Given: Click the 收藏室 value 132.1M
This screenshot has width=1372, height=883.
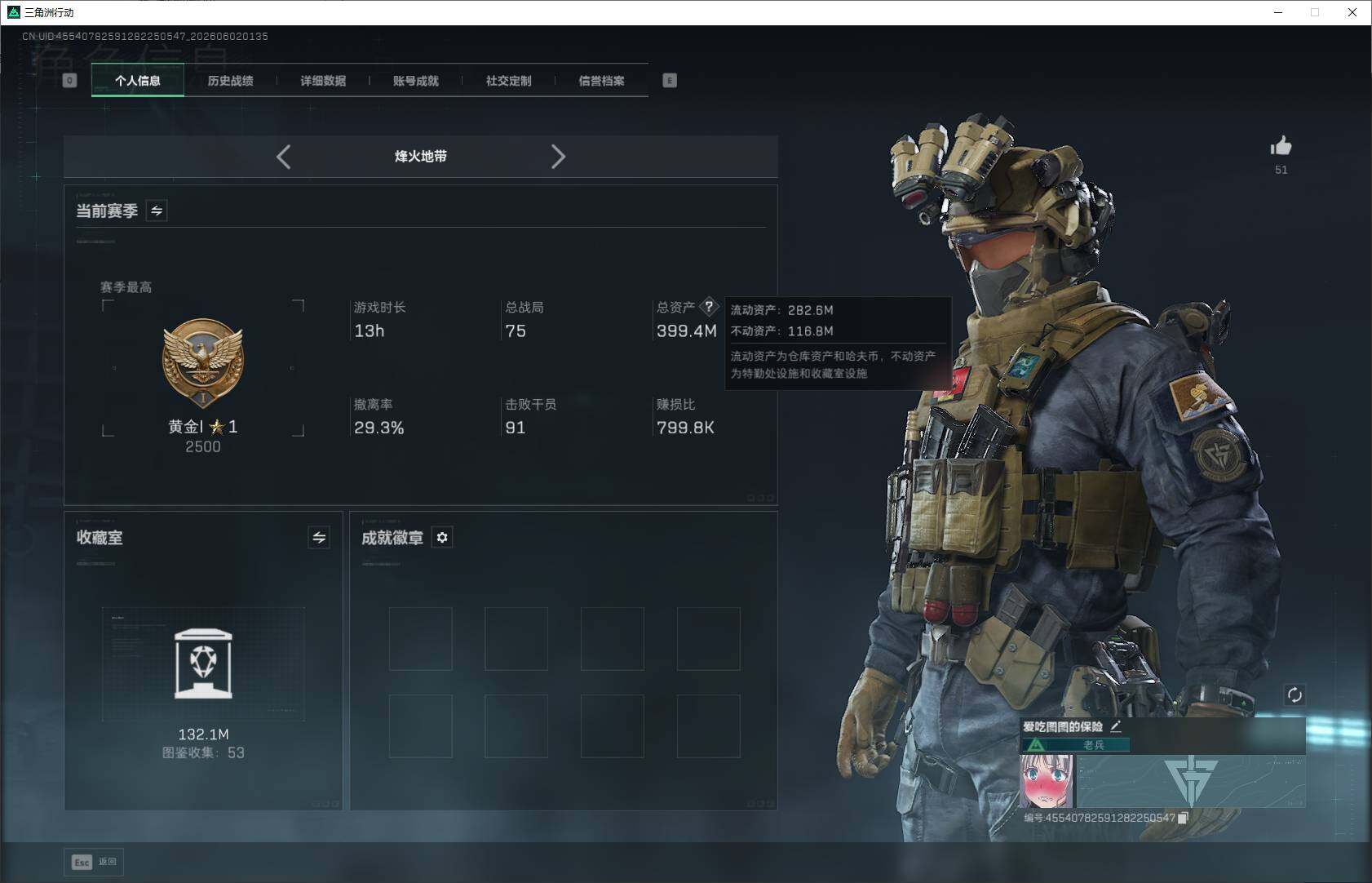Looking at the screenshot, I should pyautogui.click(x=203, y=734).
